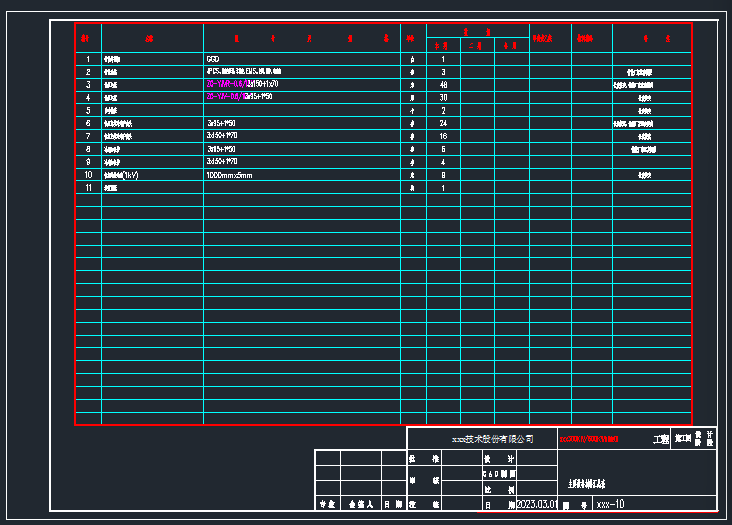
Task: Click the quantity value 24 in row 6
Action: [443, 123]
